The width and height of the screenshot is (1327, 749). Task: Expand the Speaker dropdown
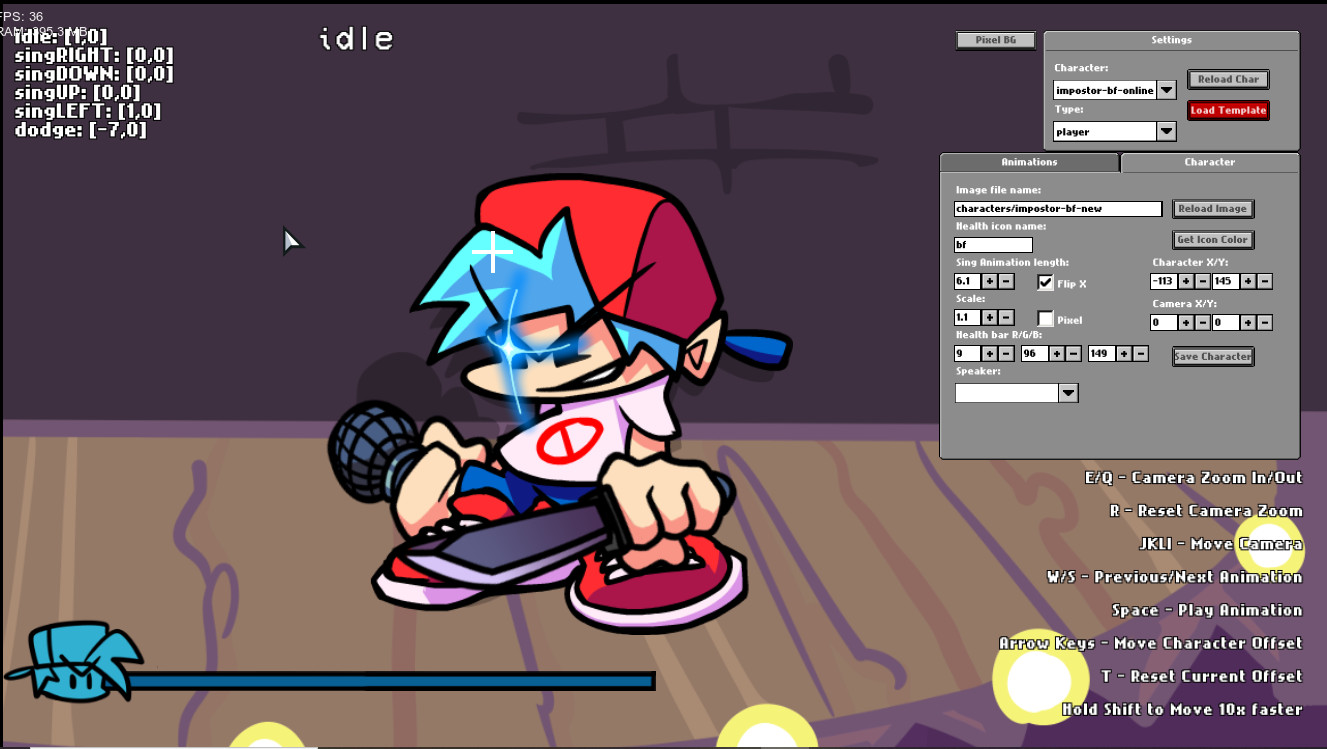point(1069,393)
